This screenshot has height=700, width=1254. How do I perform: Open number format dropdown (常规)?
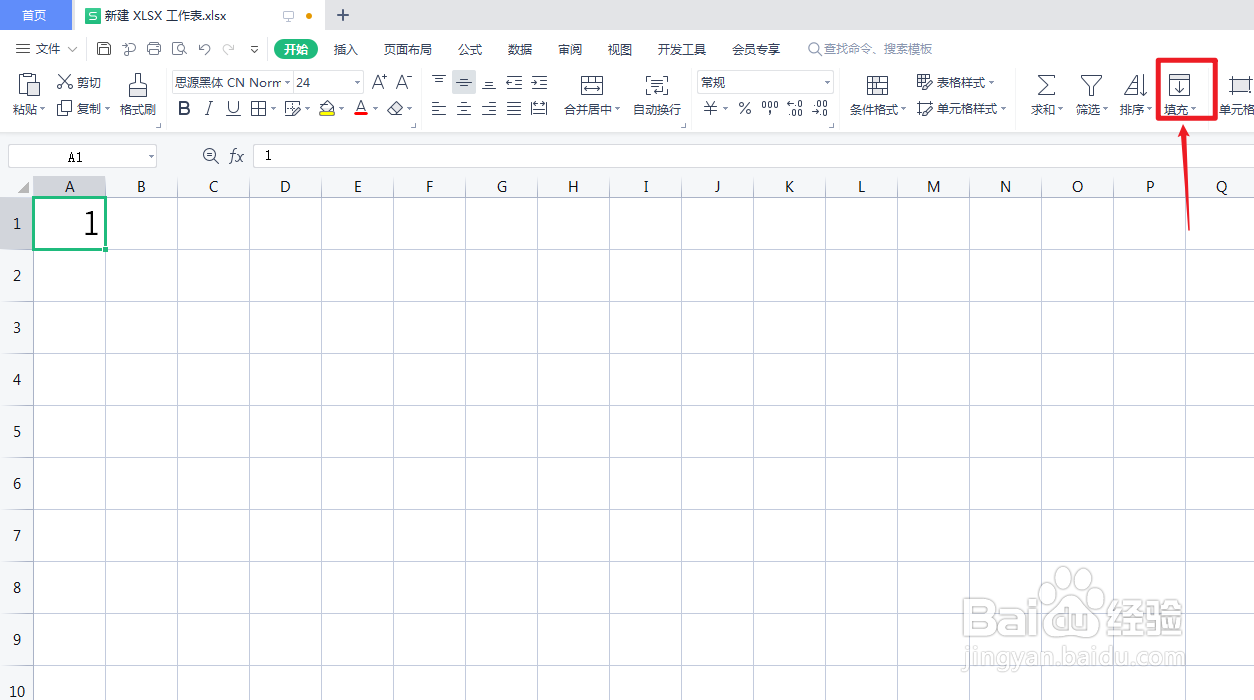[x=827, y=83]
